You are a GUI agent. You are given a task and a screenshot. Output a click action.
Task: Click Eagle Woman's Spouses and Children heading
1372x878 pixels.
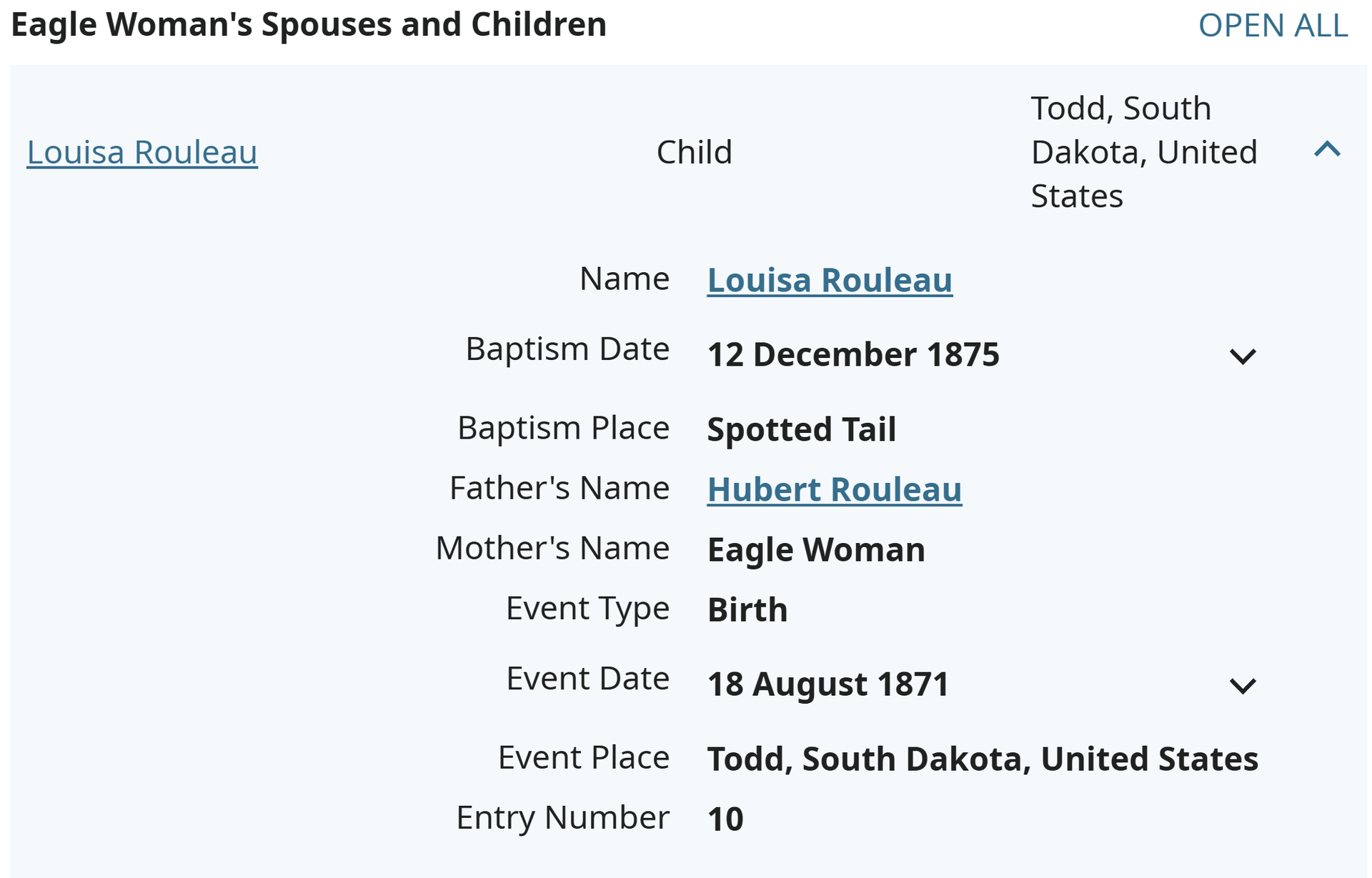309,24
